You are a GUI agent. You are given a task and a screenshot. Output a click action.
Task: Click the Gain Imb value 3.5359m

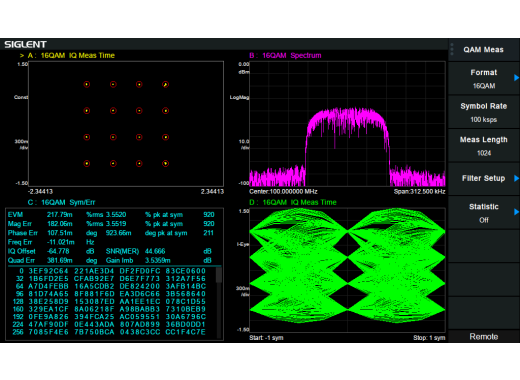pyautogui.click(x=158, y=260)
